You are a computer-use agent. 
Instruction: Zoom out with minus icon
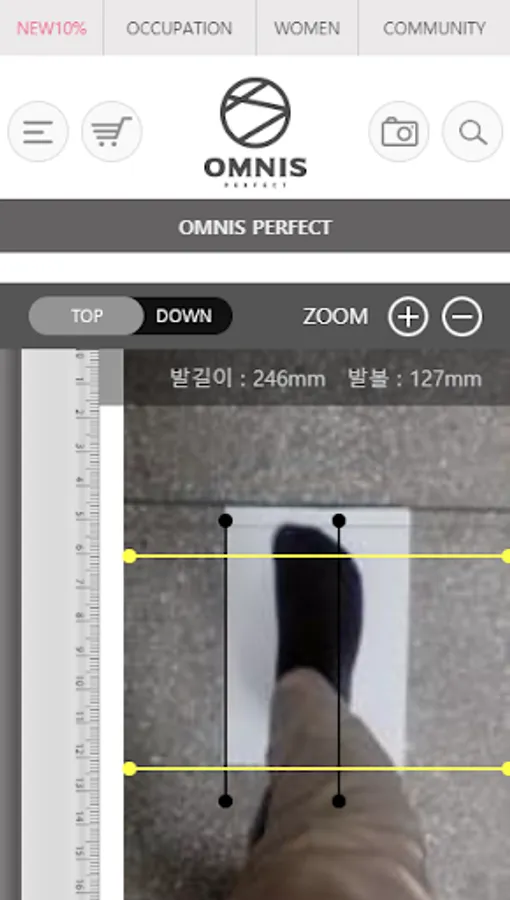[x=462, y=316]
